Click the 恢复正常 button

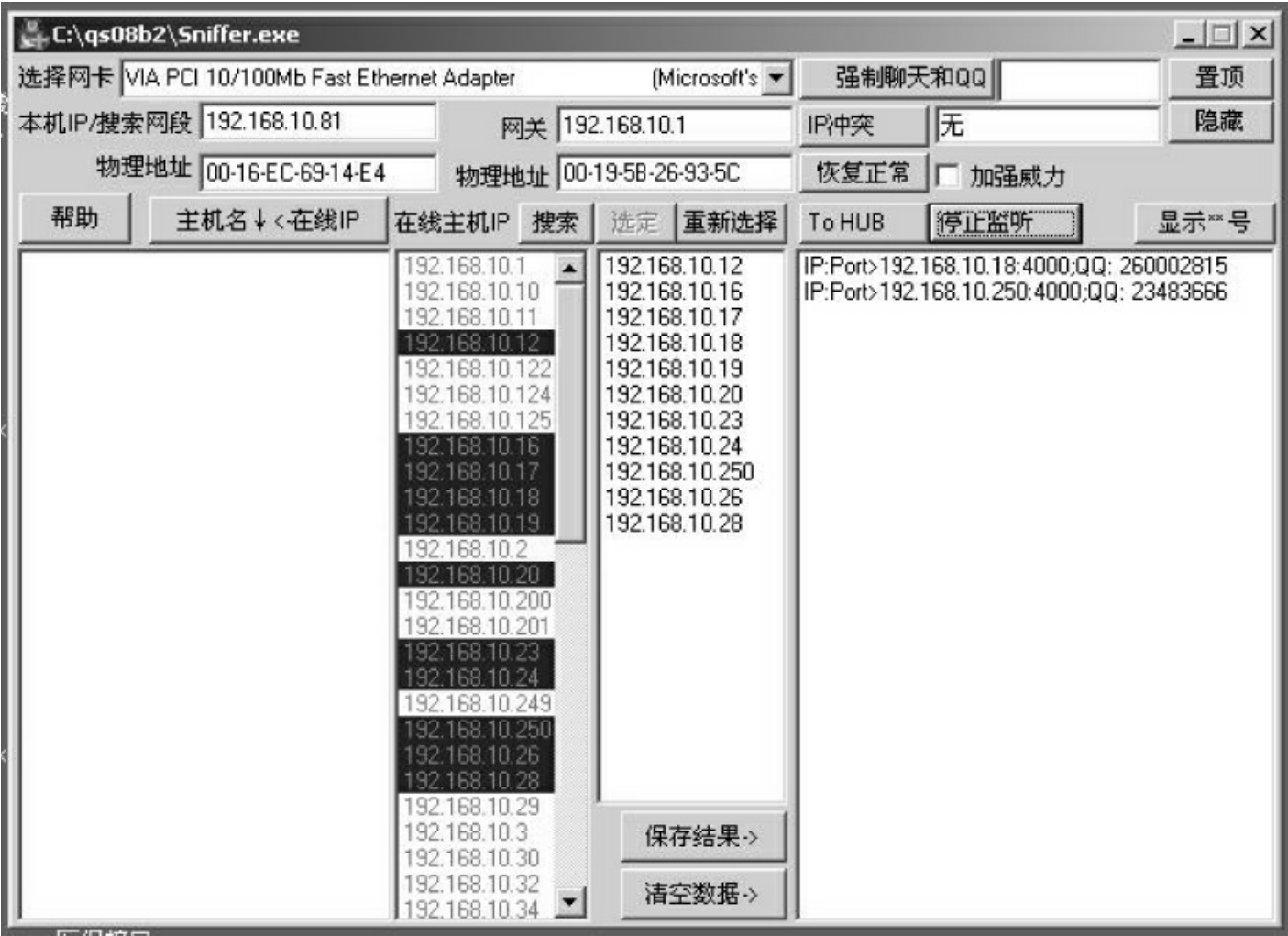click(x=863, y=173)
